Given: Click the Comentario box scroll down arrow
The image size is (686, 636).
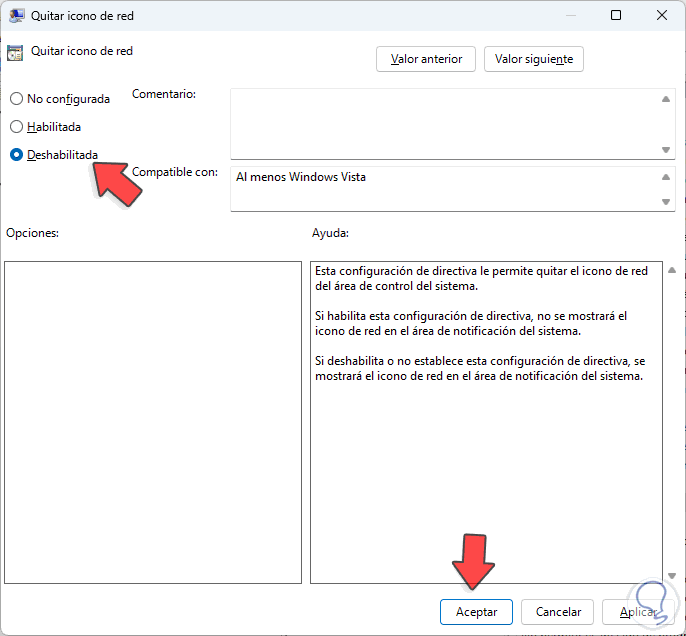Looking at the screenshot, I should [x=666, y=150].
